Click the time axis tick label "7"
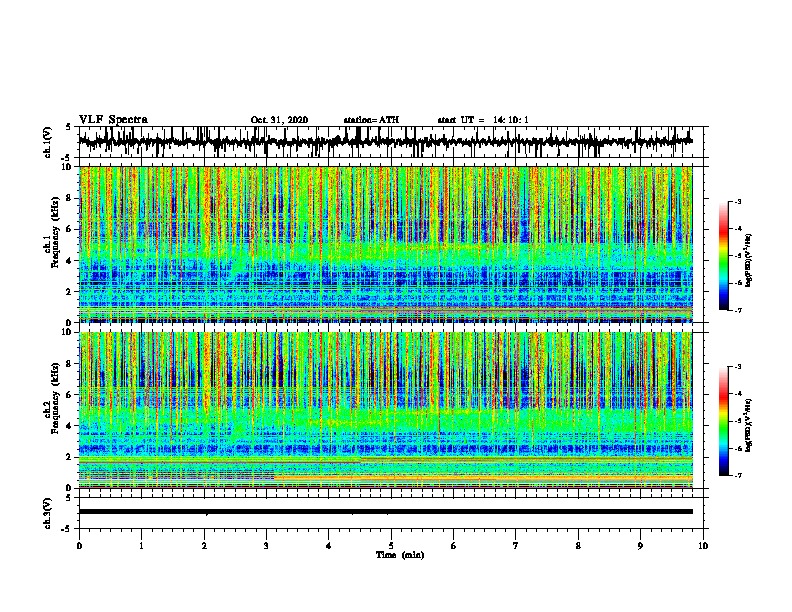Screen dimensions: 792x612 (x=516, y=546)
